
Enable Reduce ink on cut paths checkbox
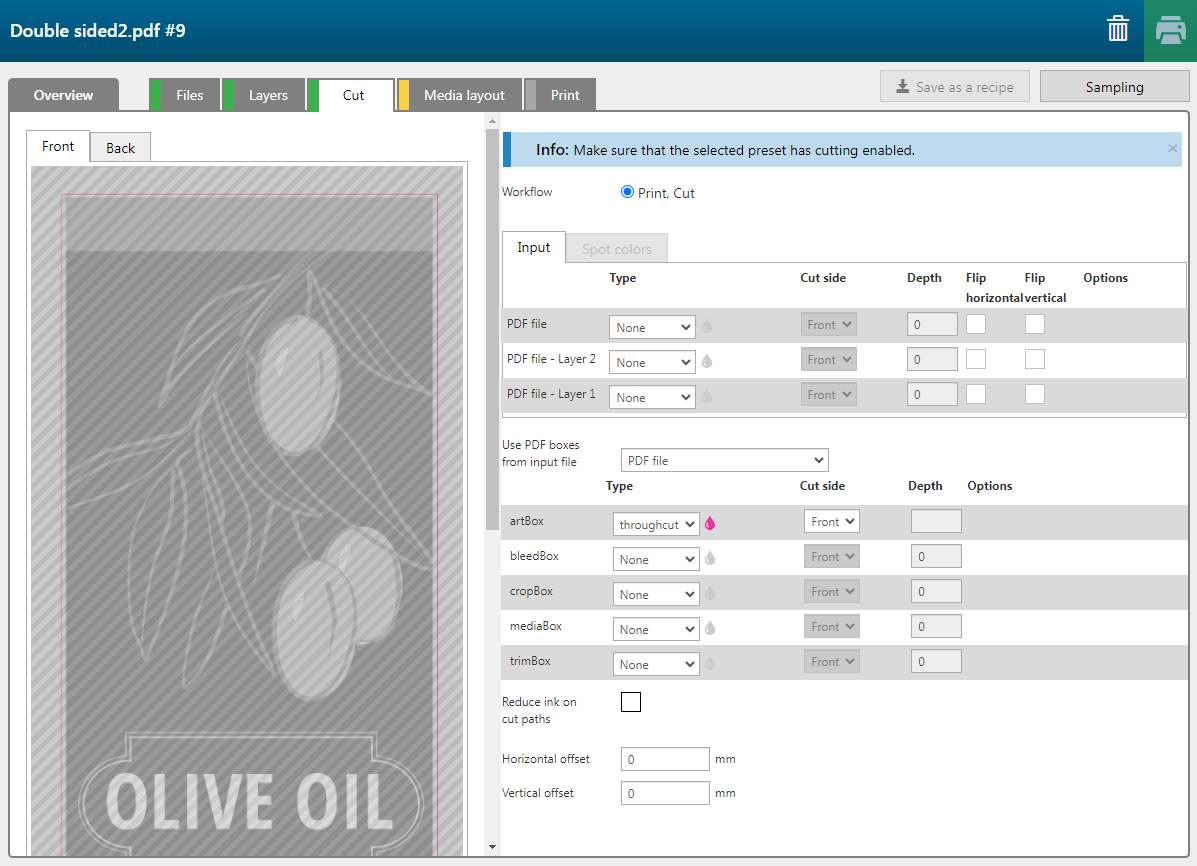(631, 702)
